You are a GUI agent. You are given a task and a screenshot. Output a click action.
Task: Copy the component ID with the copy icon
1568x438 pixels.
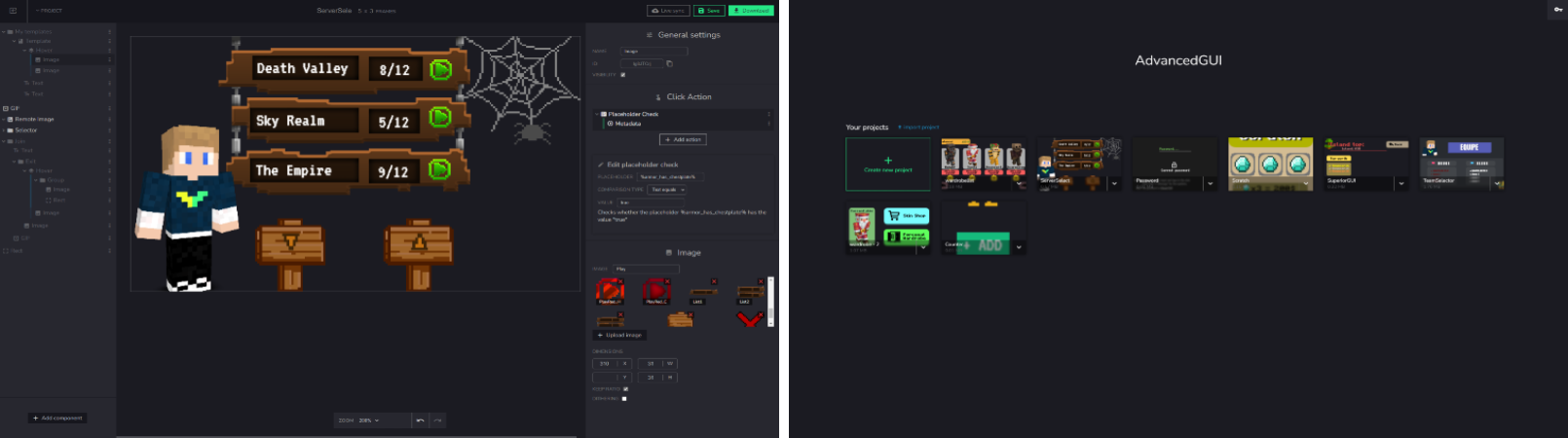pyautogui.click(x=669, y=64)
